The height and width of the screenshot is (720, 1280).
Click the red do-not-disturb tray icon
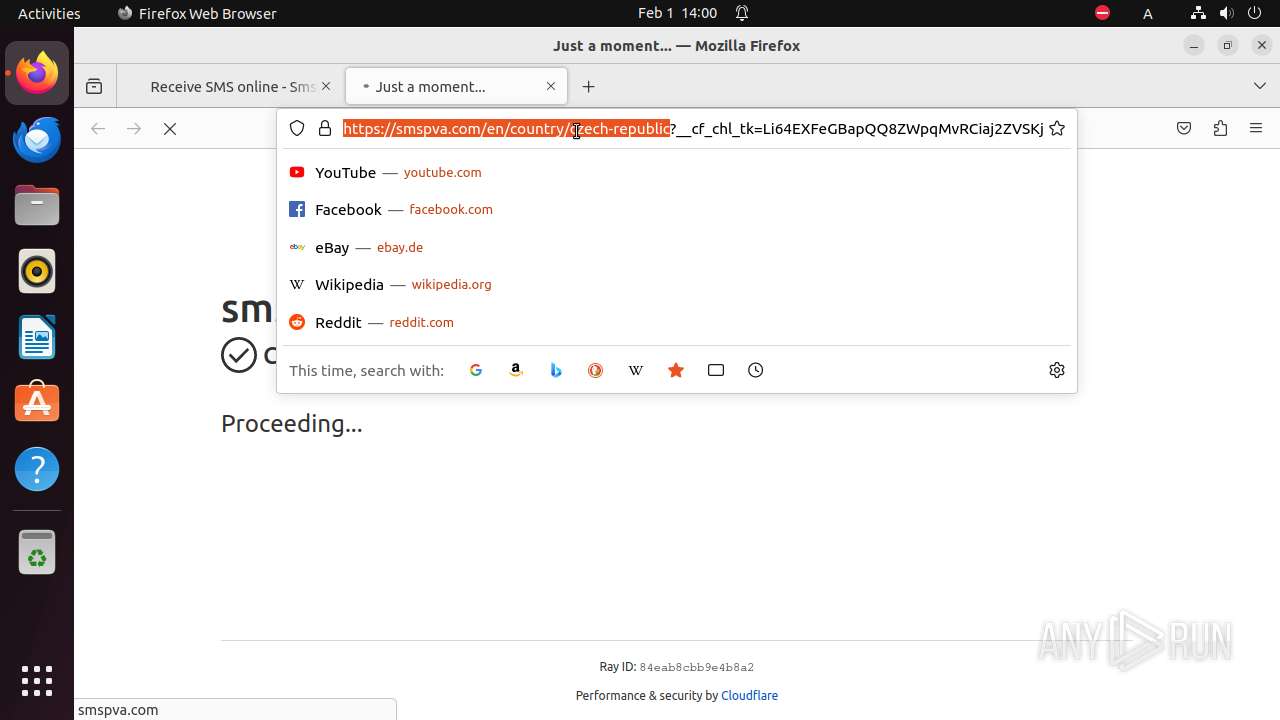[1102, 13]
